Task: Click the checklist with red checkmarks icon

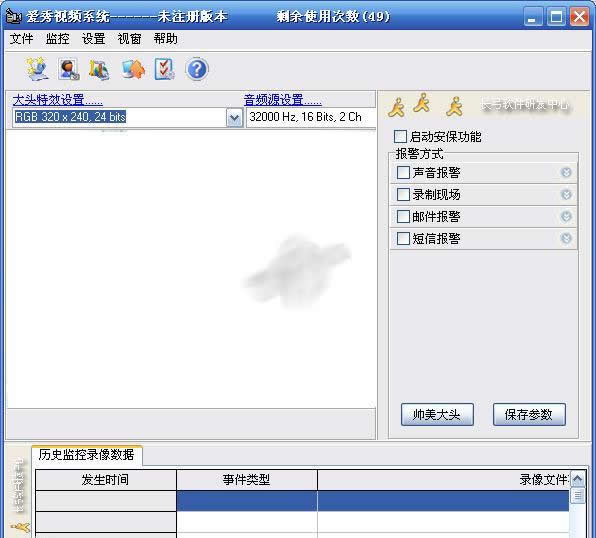Action: pos(165,69)
